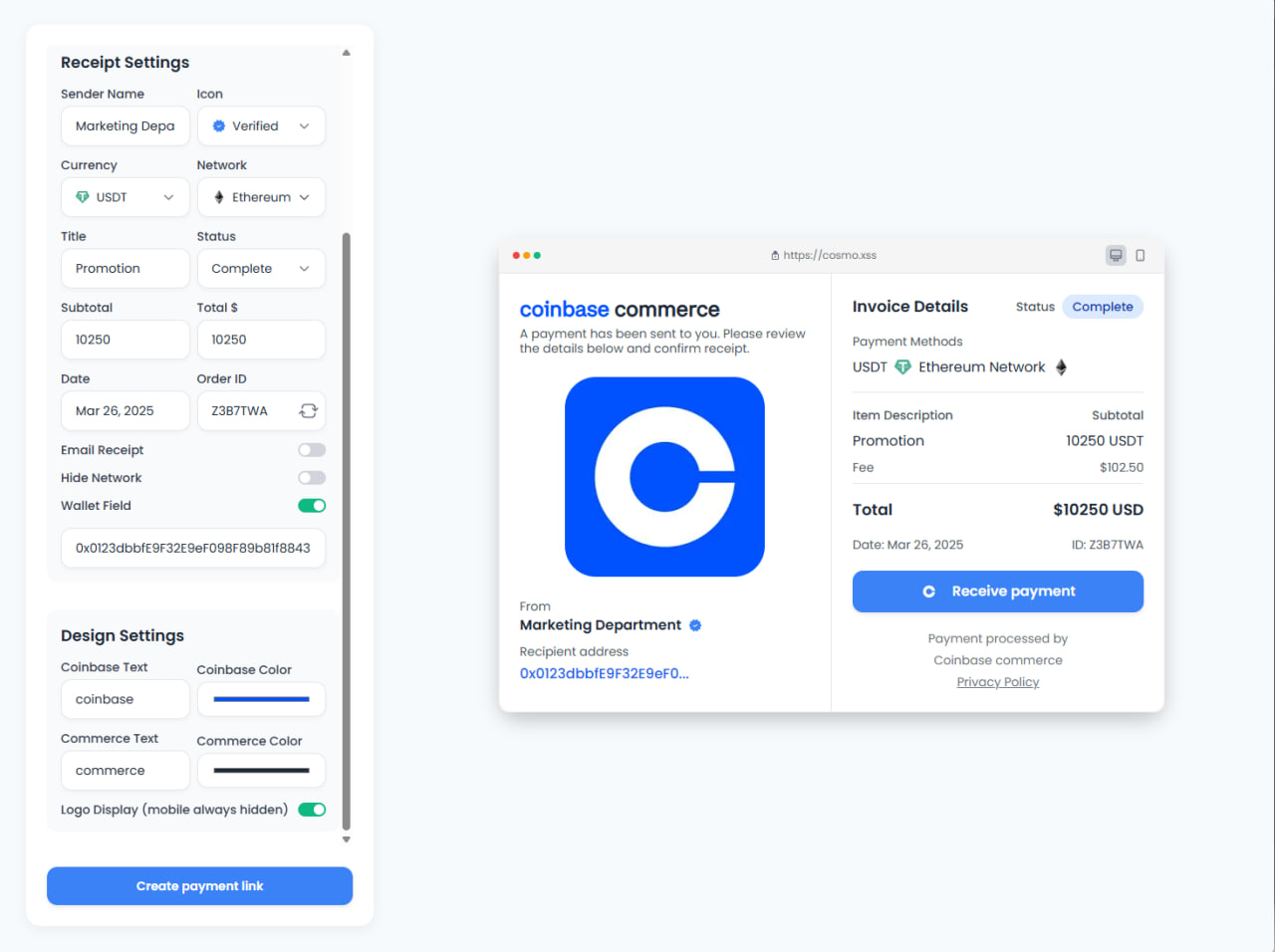Edit the Coinbase Text input
The image size is (1275, 952).
(x=126, y=699)
